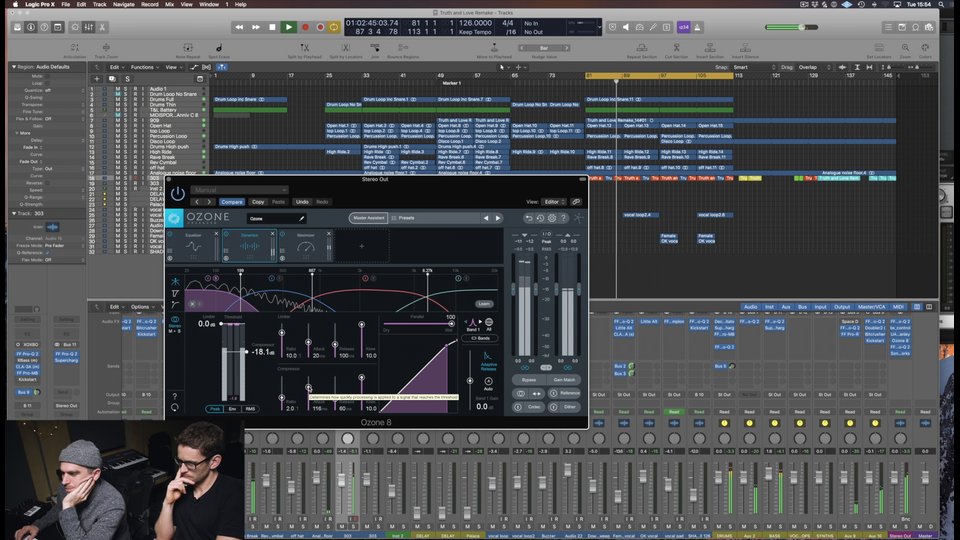Open the Drag Overlap dropdown

[814, 67]
